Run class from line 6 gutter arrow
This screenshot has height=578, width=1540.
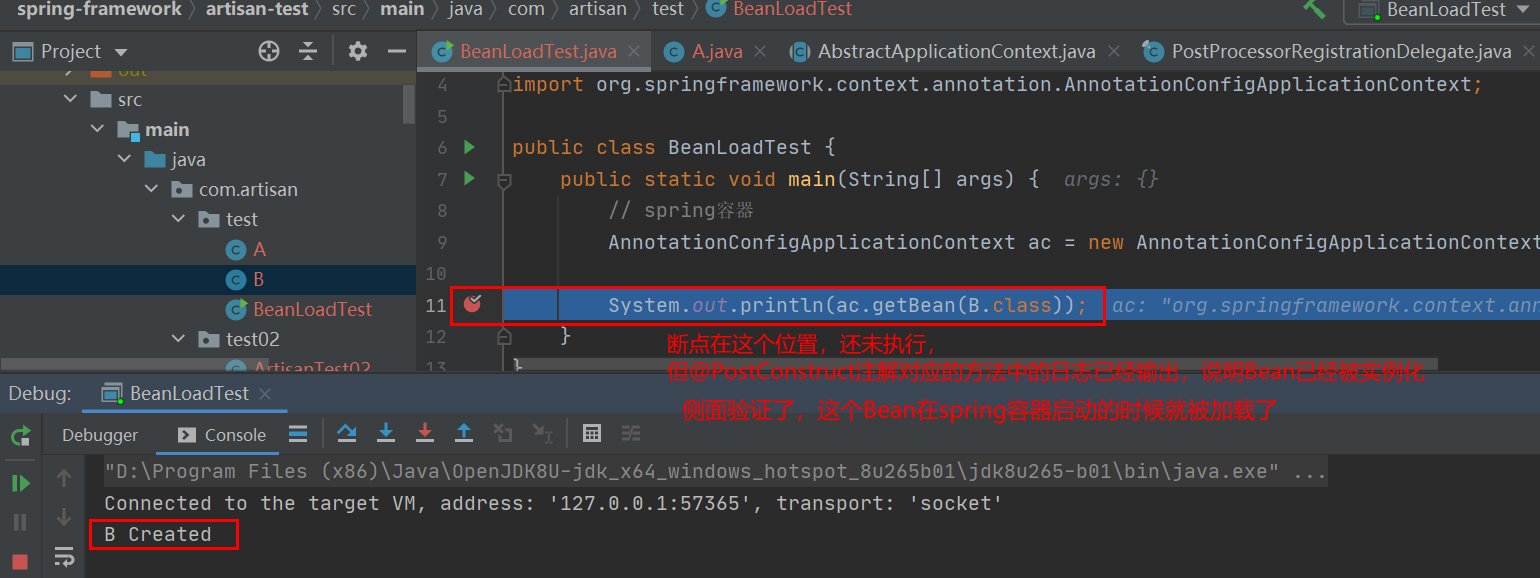(469, 148)
